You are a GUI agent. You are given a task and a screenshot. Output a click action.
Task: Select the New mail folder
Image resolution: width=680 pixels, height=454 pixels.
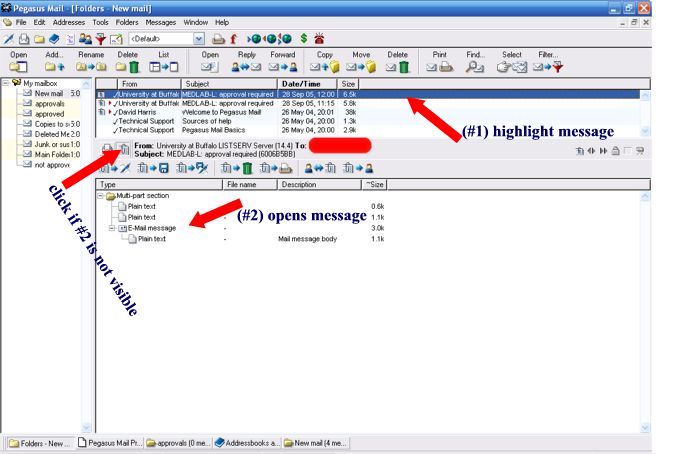(x=51, y=93)
